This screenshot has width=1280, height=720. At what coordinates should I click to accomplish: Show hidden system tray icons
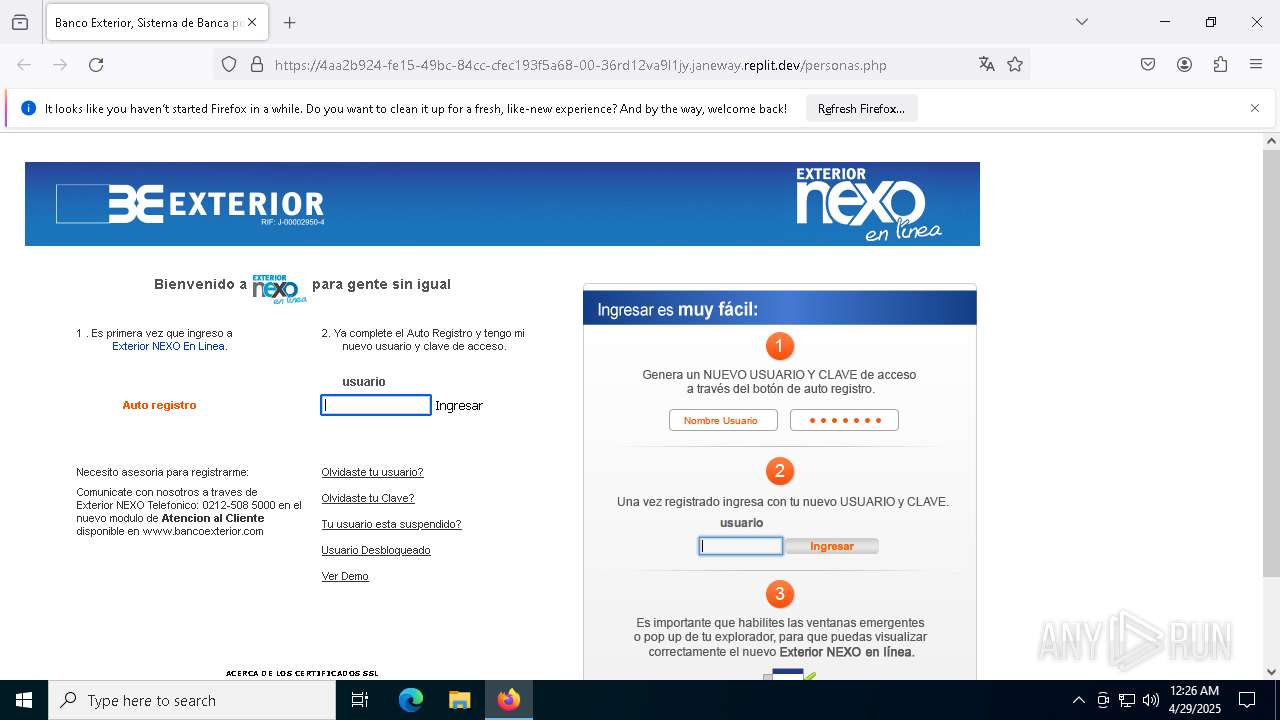tap(1078, 700)
